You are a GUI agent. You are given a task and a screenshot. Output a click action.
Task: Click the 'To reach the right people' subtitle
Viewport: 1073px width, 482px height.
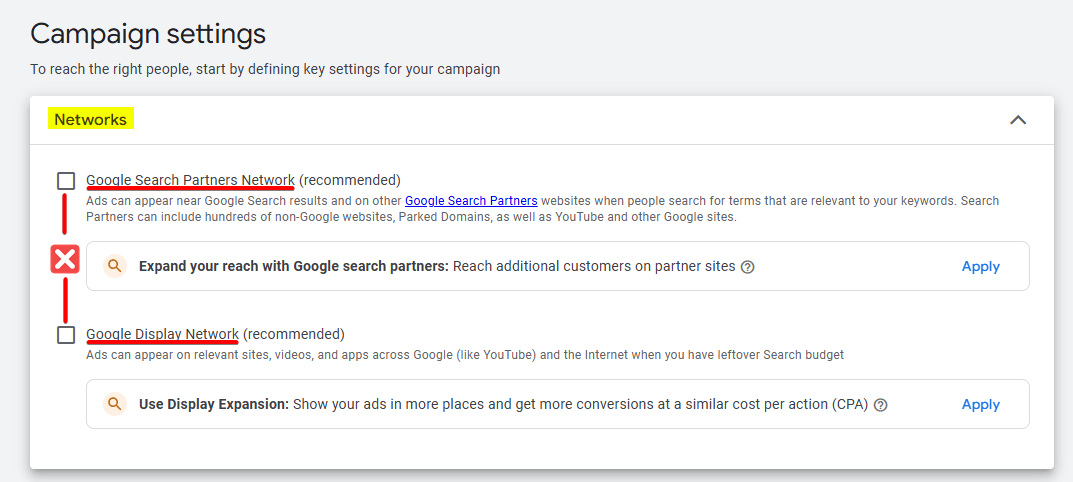[x=265, y=69]
